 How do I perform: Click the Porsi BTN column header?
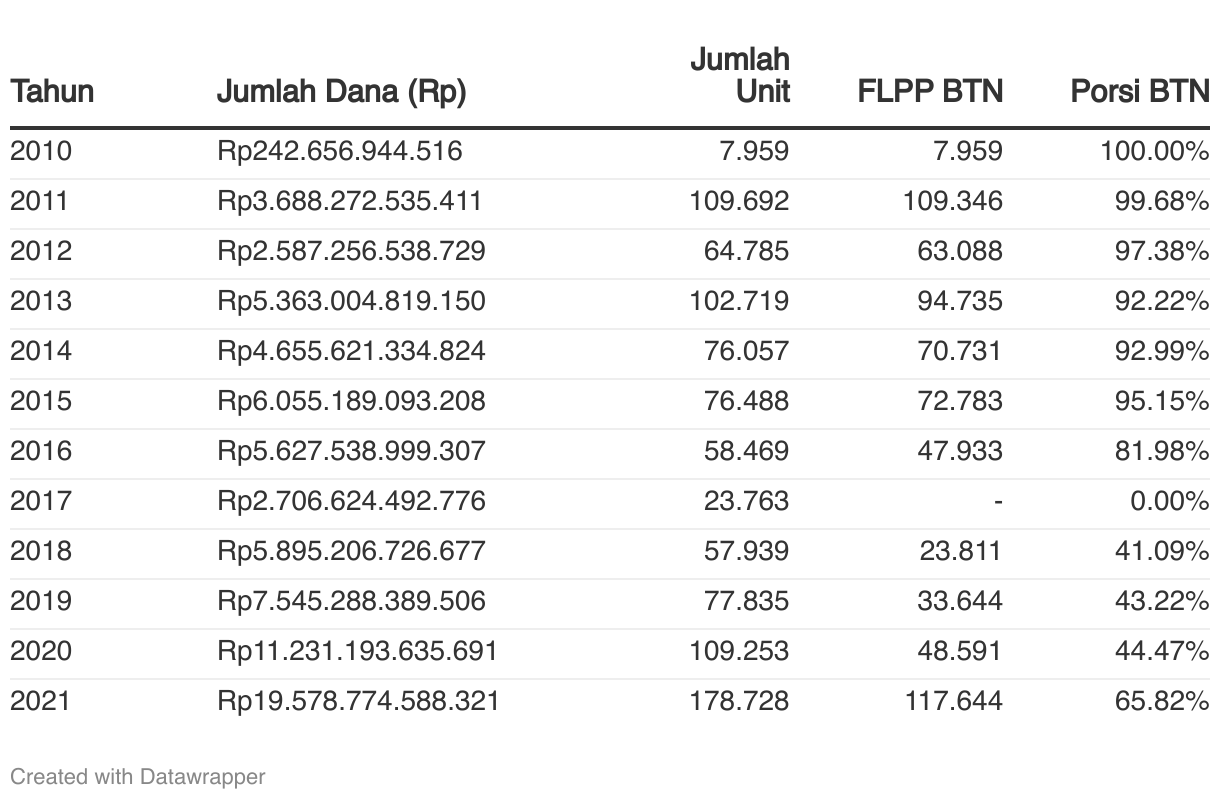(x=1140, y=92)
